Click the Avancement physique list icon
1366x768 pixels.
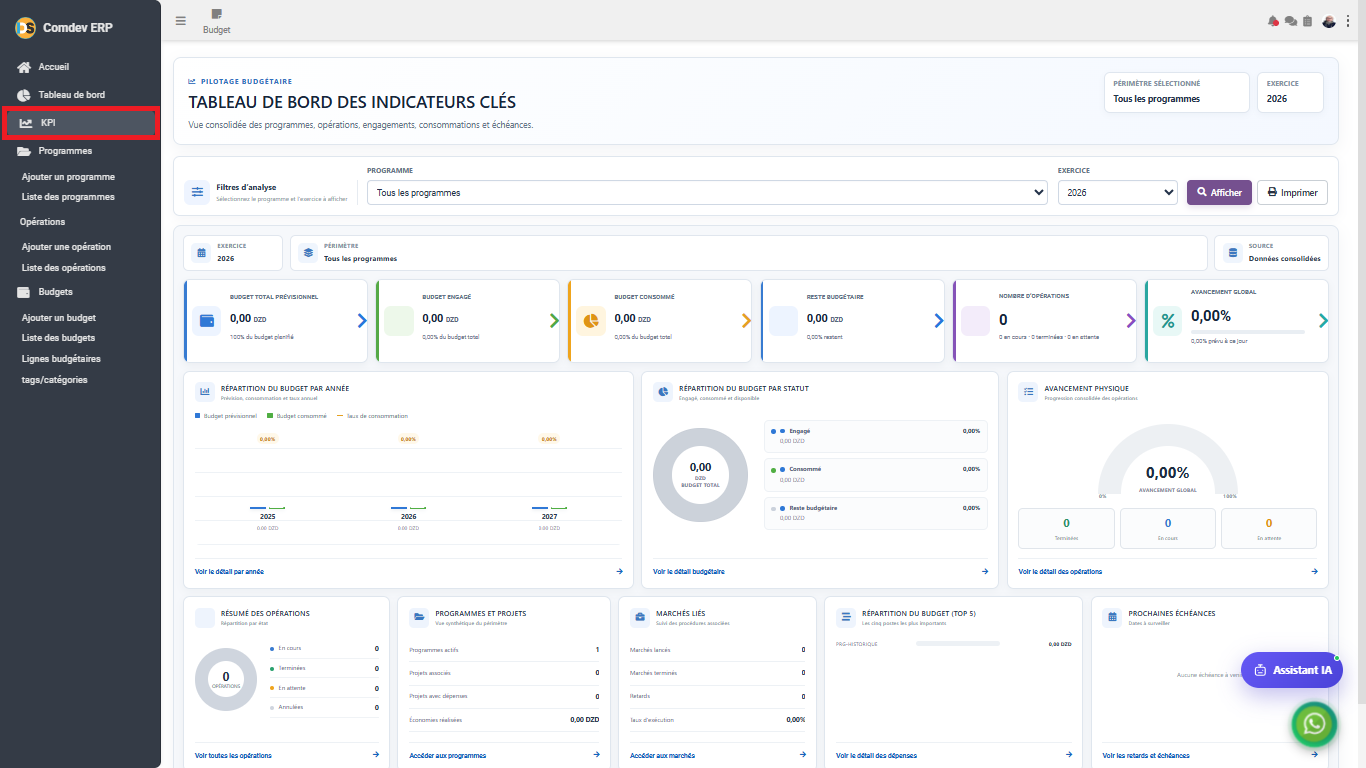(x=1028, y=392)
